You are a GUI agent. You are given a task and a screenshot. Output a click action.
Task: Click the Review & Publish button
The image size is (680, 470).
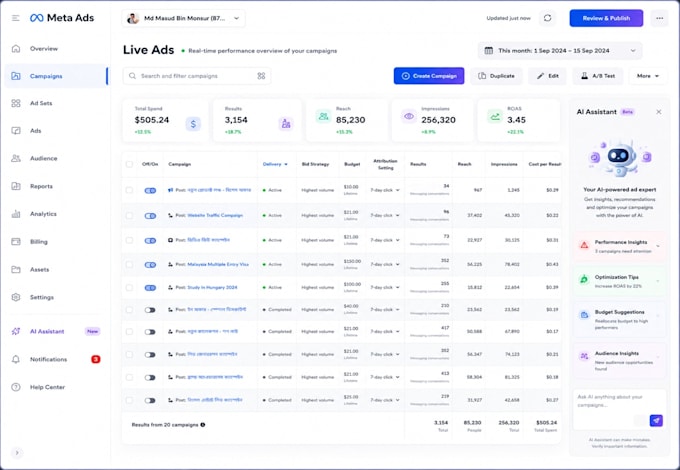pos(606,18)
